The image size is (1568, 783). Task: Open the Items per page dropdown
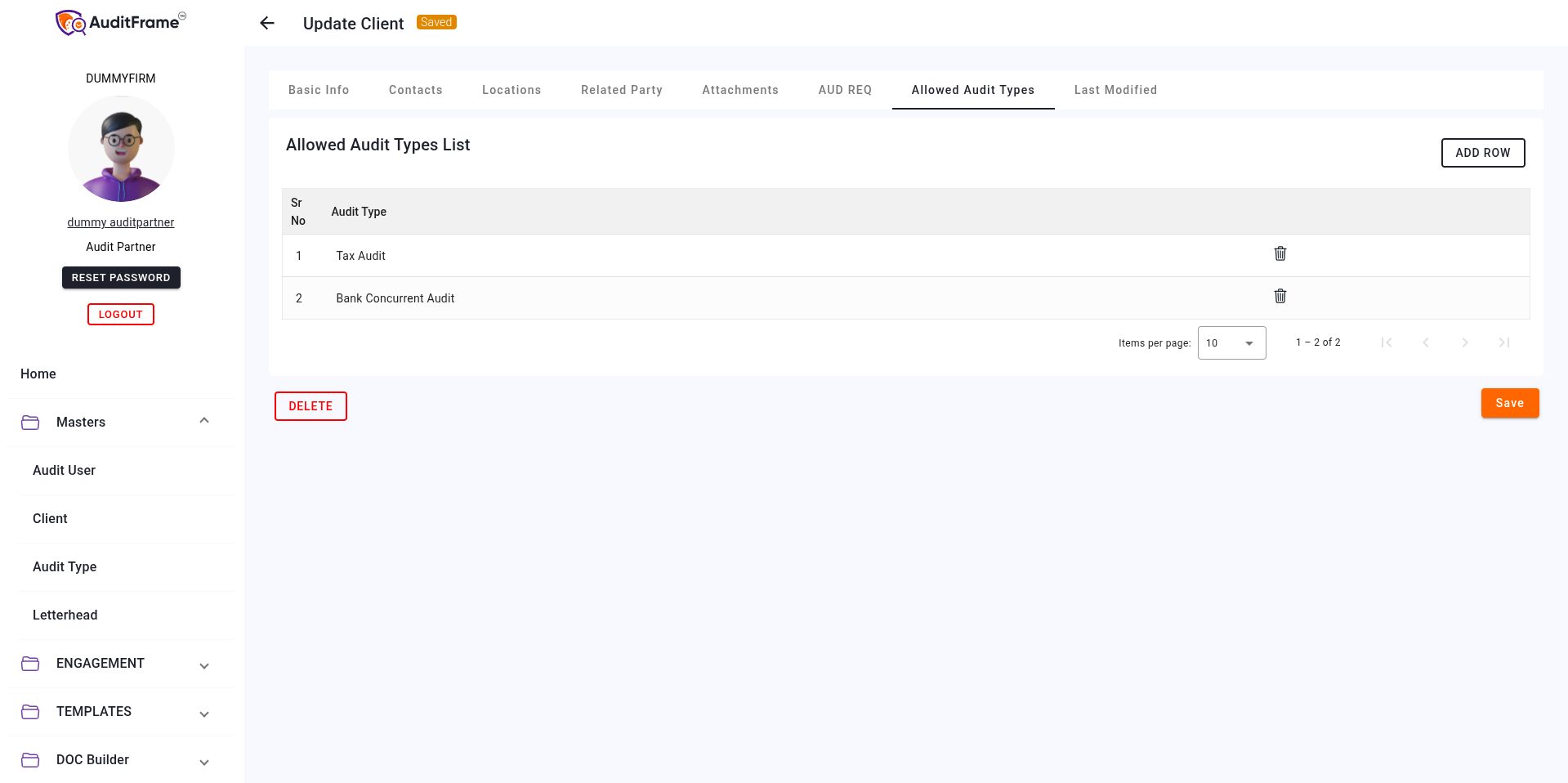pos(1231,342)
